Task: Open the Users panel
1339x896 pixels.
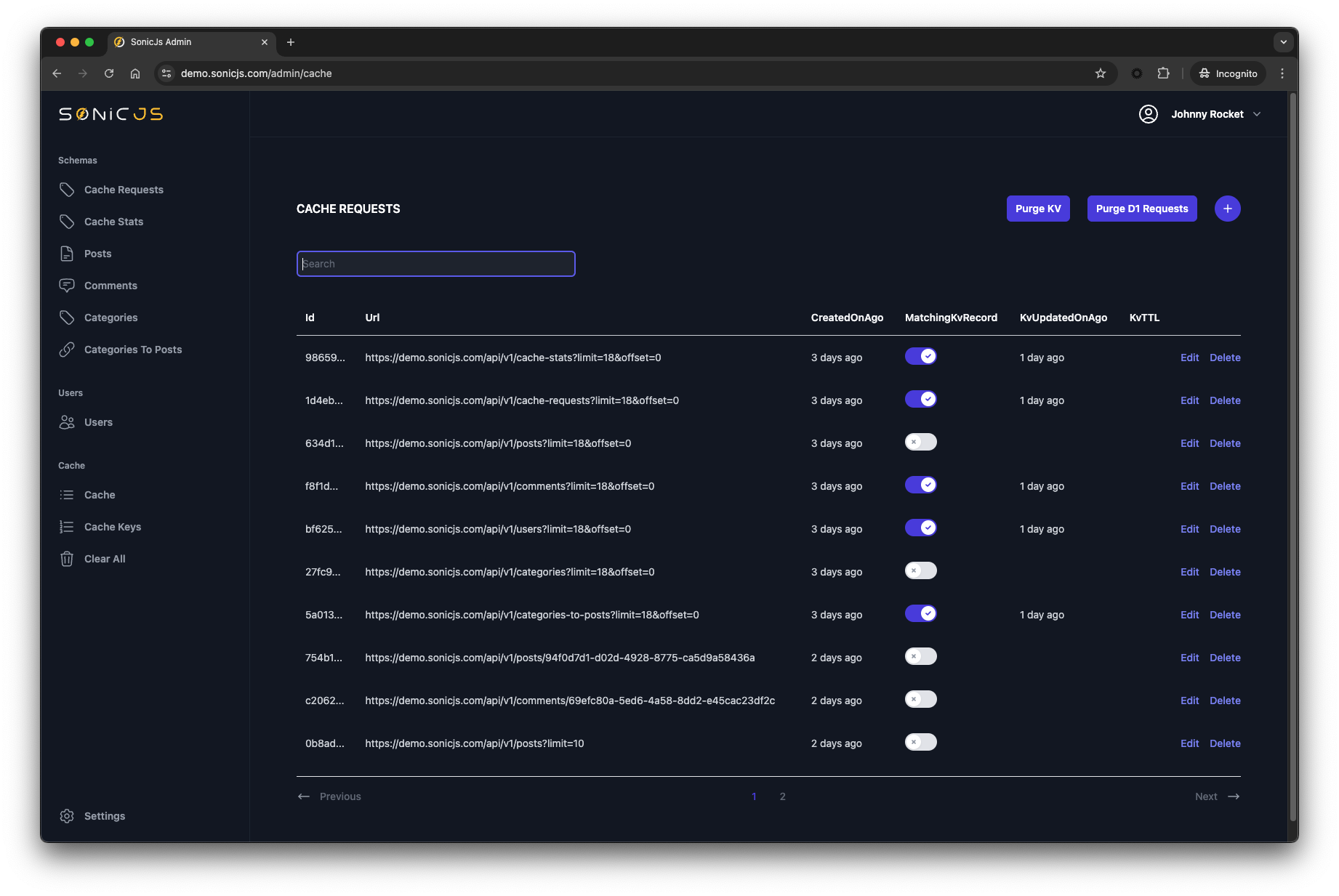Action: (97, 421)
